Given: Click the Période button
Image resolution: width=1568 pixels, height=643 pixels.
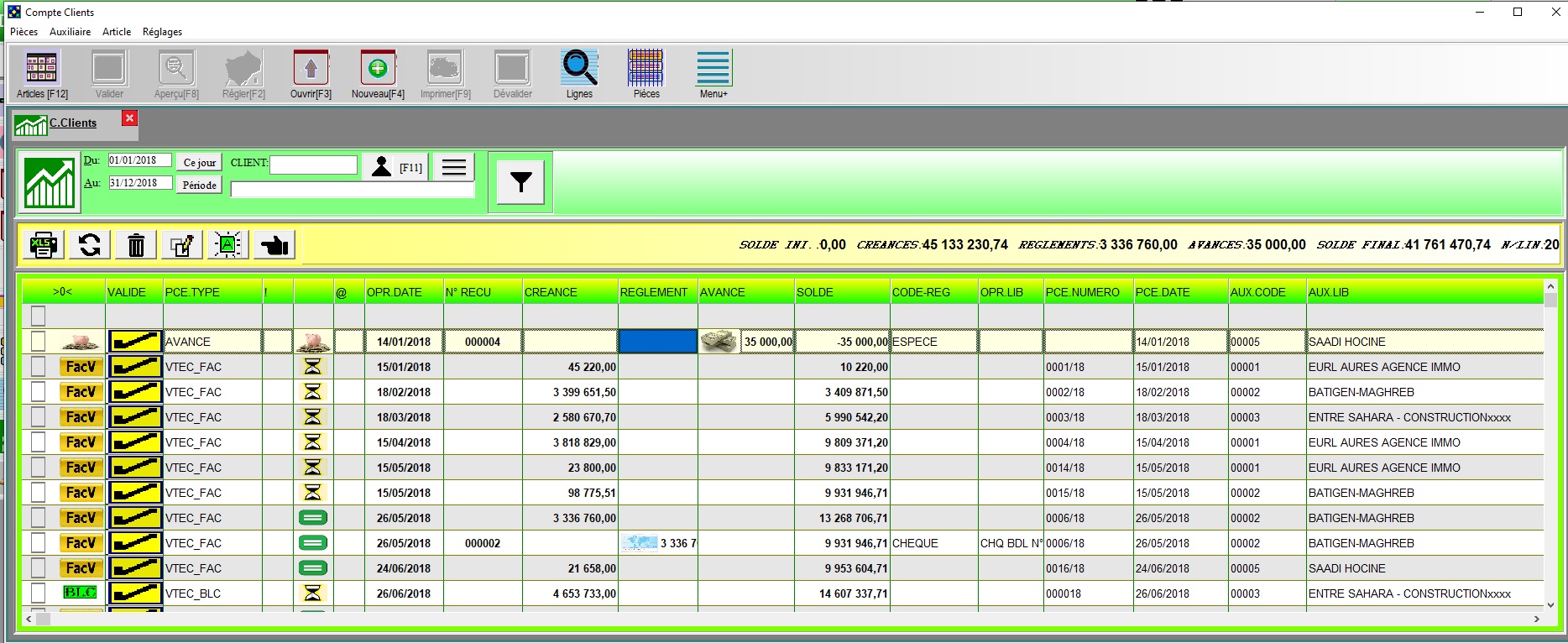Looking at the screenshot, I should tap(200, 186).
